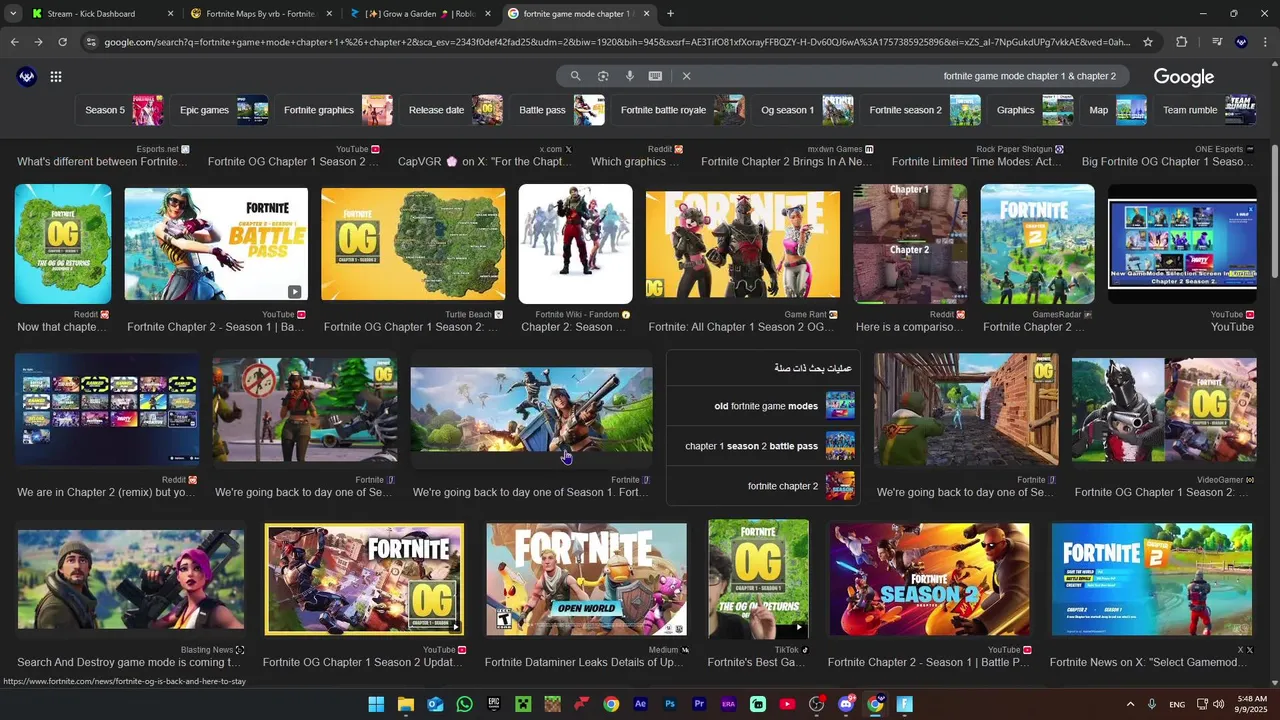Open Photoshop from taskbar
The height and width of the screenshot is (720, 1280).
670,704
